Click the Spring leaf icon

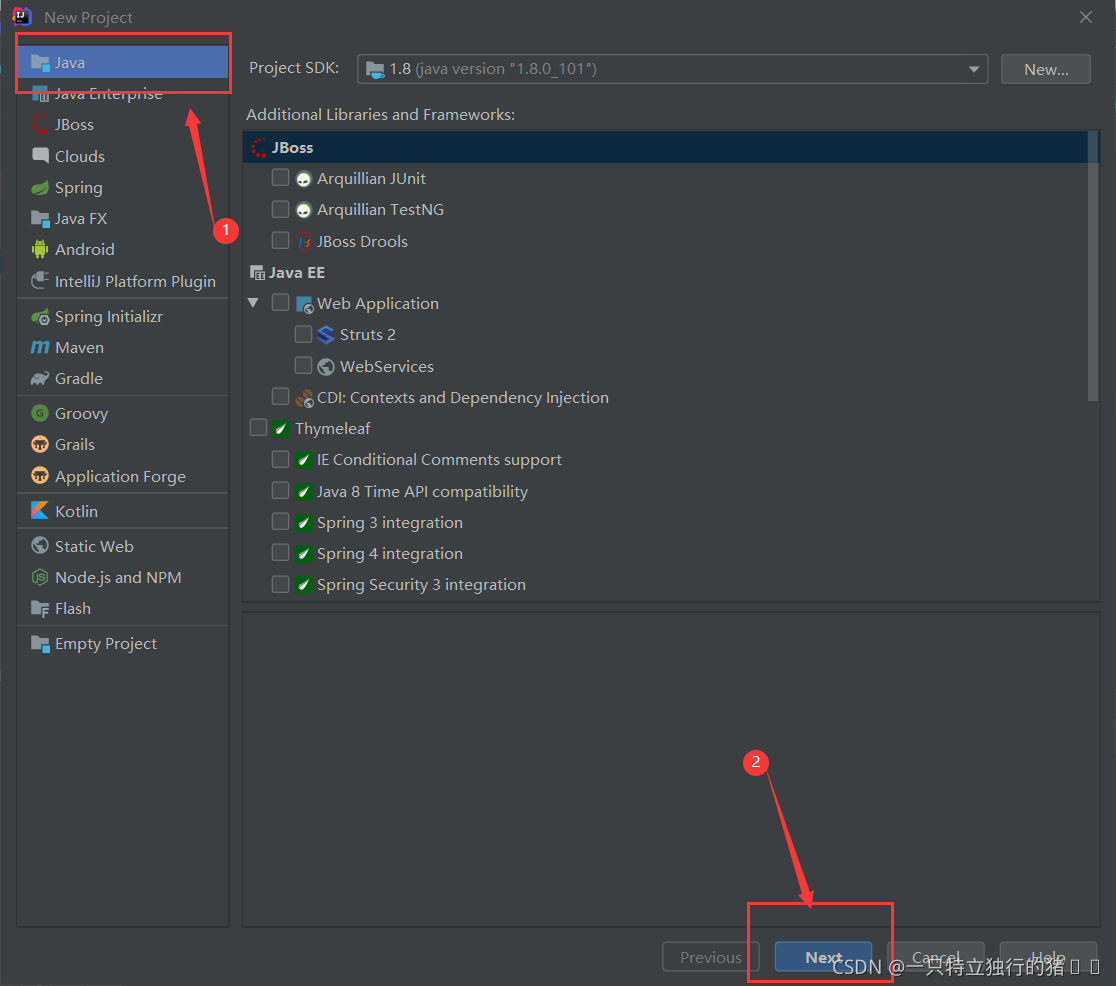point(40,187)
